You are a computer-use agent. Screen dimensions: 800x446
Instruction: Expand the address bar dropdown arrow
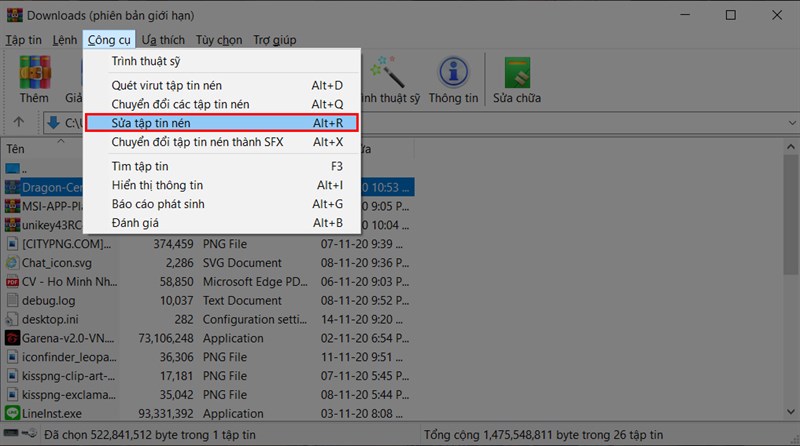pyautogui.click(x=792, y=123)
